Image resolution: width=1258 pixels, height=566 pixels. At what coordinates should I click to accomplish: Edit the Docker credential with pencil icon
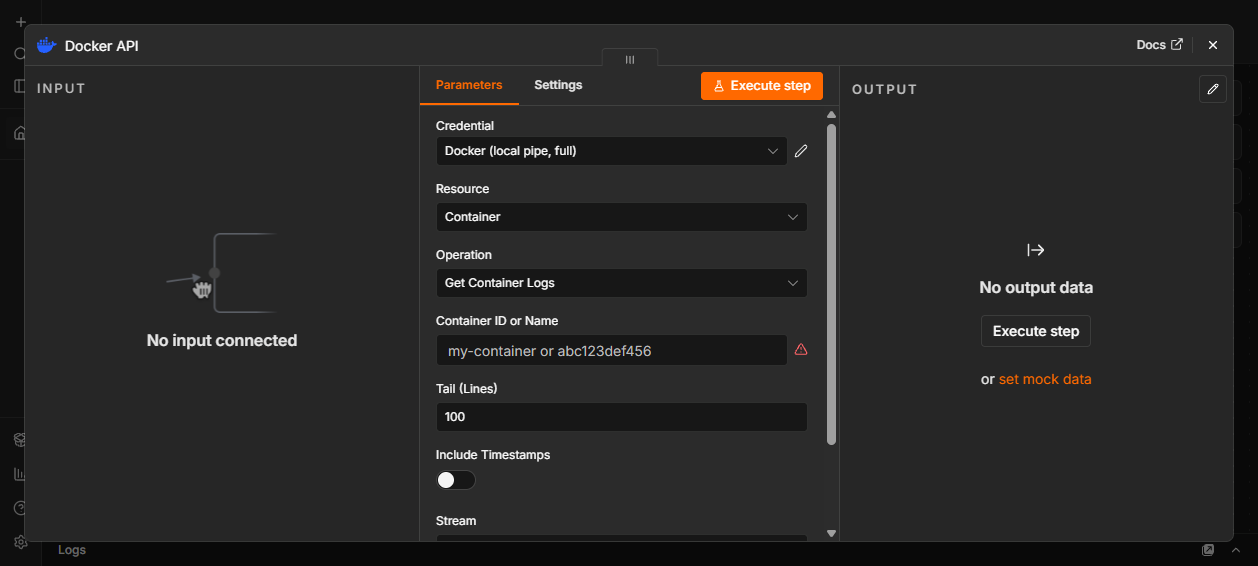click(x=800, y=151)
